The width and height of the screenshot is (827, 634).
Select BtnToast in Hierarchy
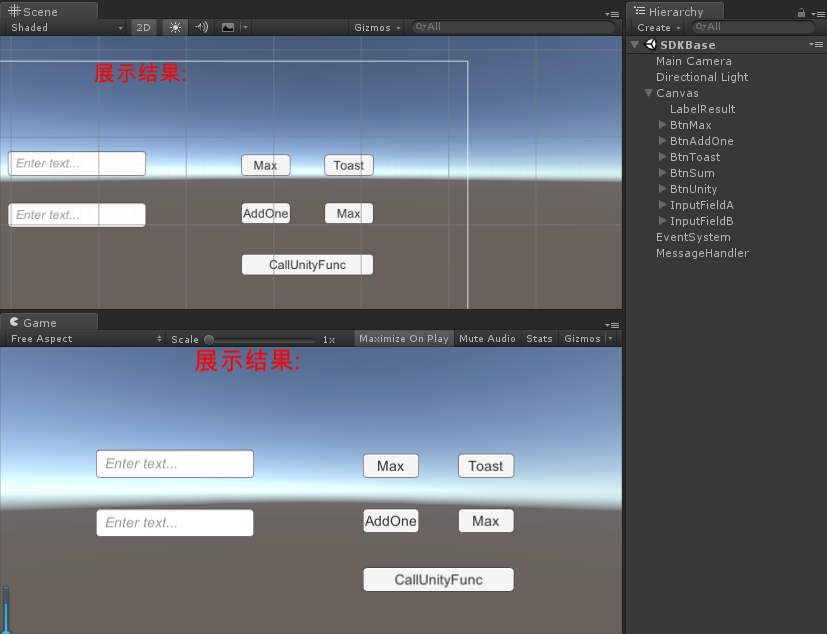click(695, 157)
